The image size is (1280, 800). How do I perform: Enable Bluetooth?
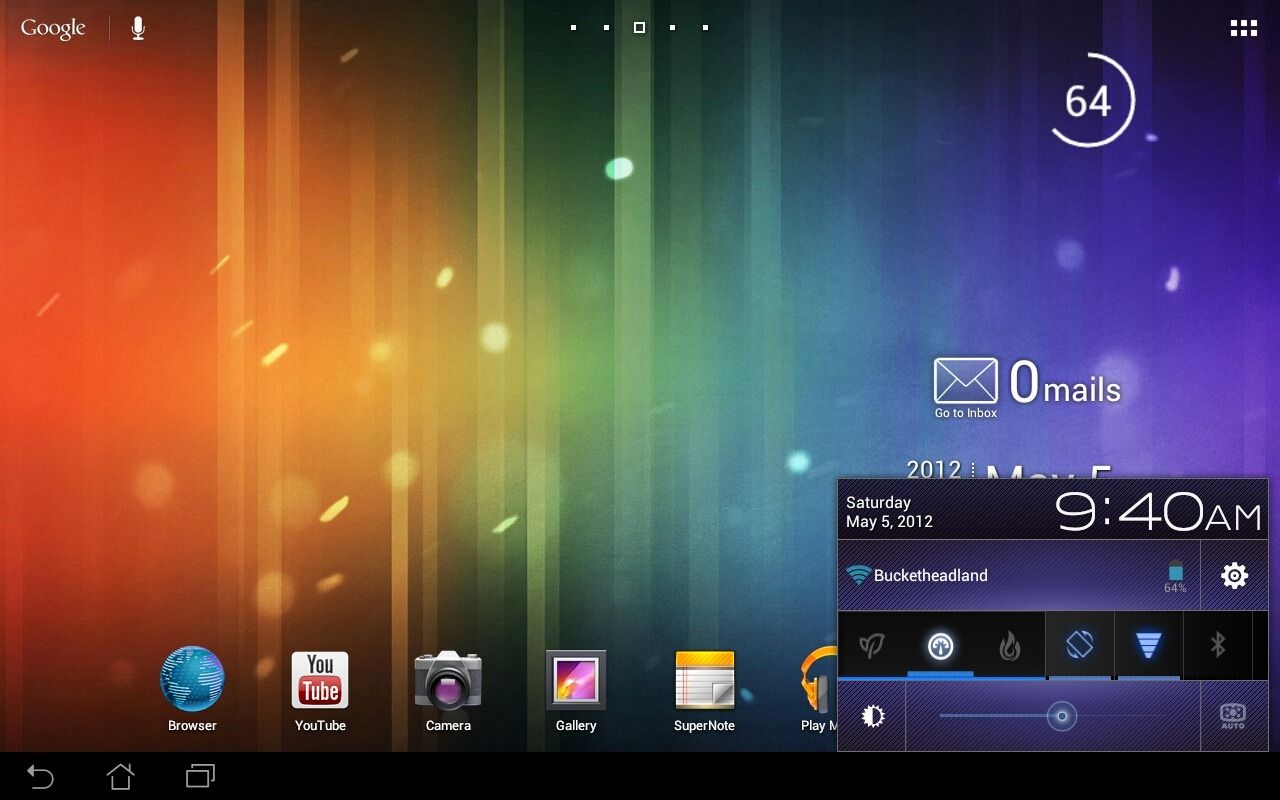[x=1218, y=645]
